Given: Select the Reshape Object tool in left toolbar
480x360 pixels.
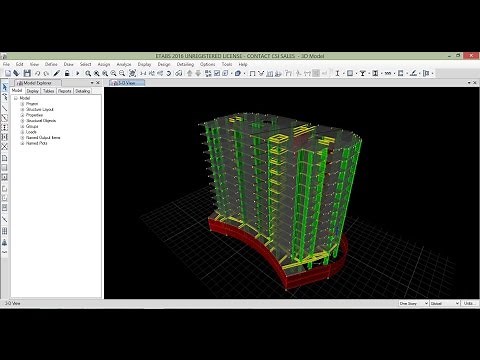Looking at the screenshot, I should [x=5, y=97].
